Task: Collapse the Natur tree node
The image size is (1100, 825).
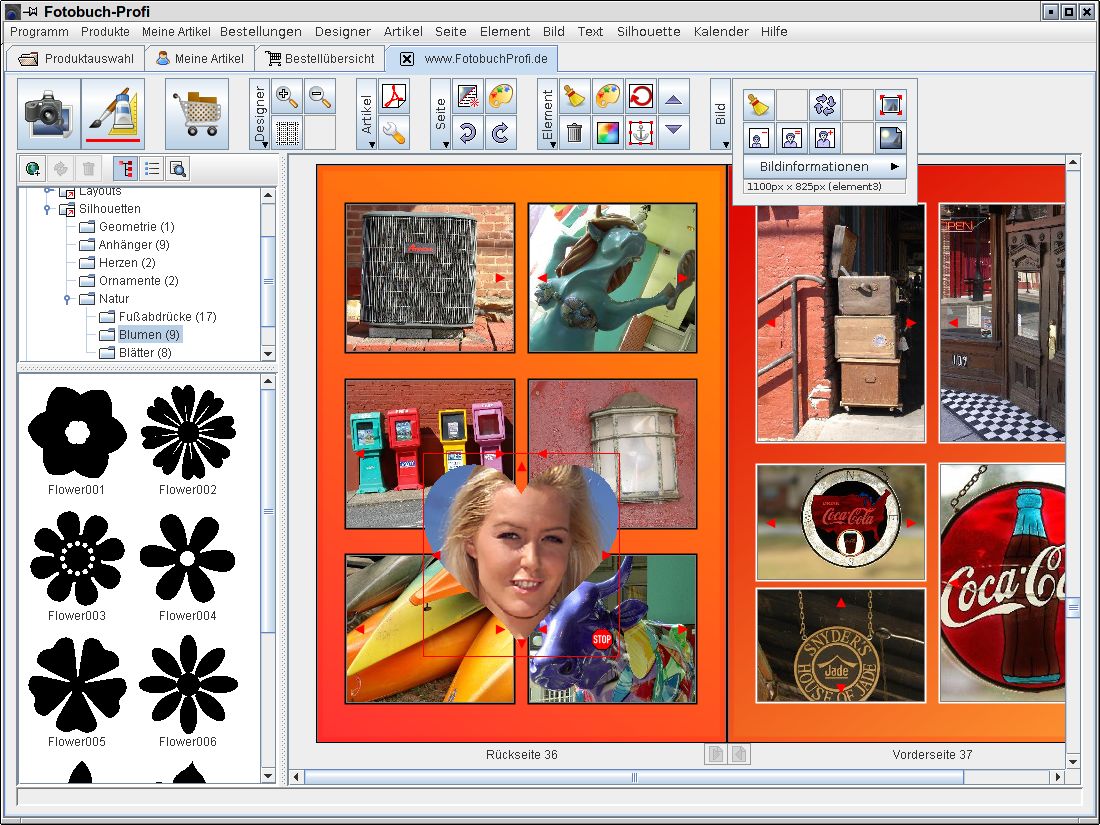Action: tap(67, 299)
